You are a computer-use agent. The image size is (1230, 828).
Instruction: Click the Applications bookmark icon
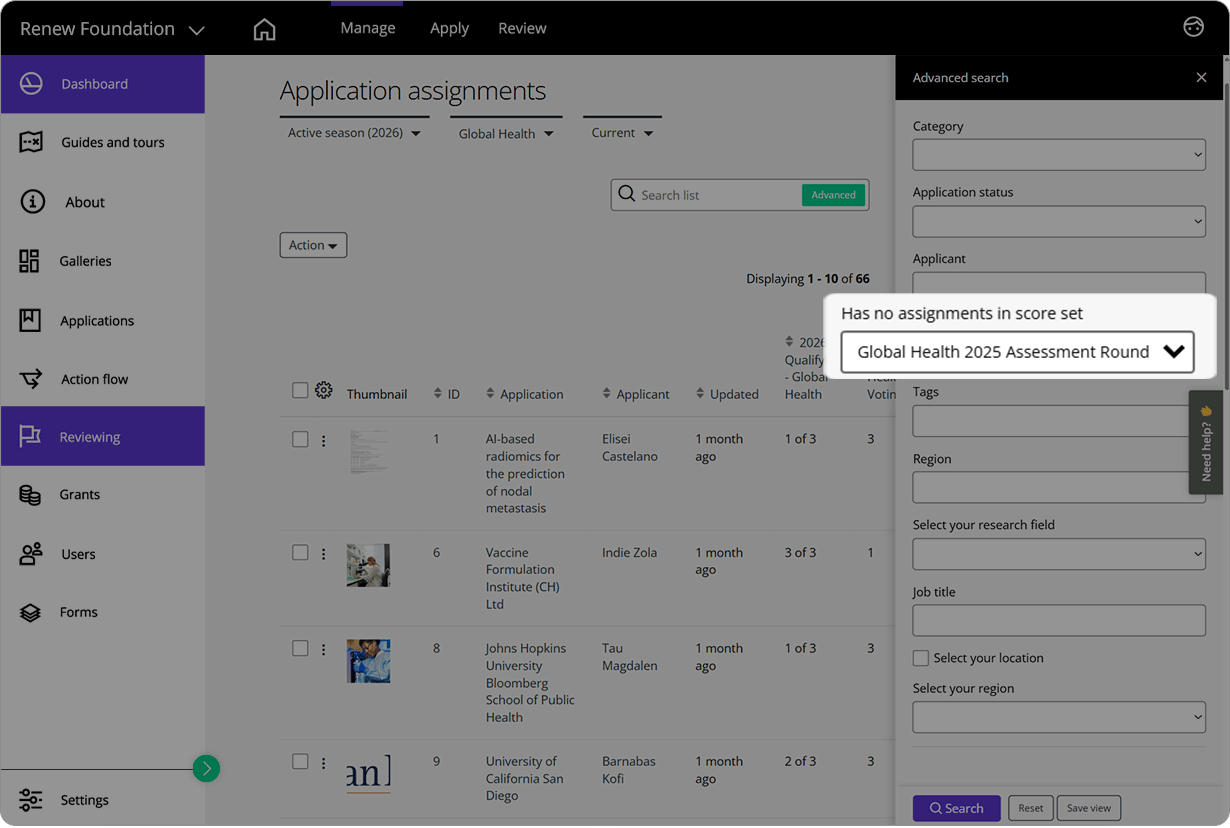pyautogui.click(x=30, y=320)
